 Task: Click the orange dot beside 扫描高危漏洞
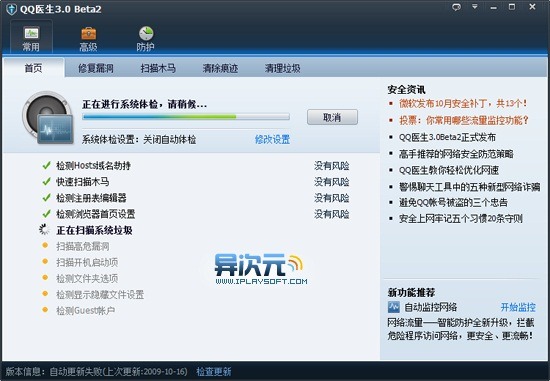click(45, 245)
